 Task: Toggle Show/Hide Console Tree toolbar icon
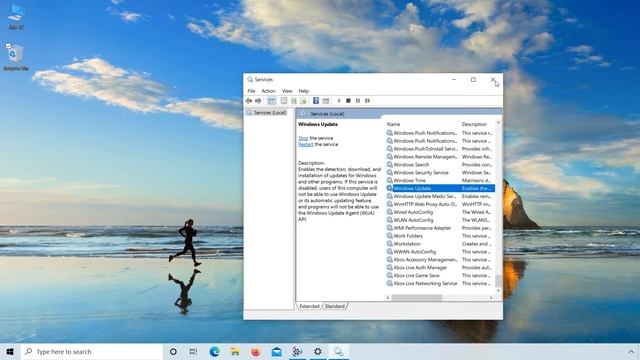(271, 101)
